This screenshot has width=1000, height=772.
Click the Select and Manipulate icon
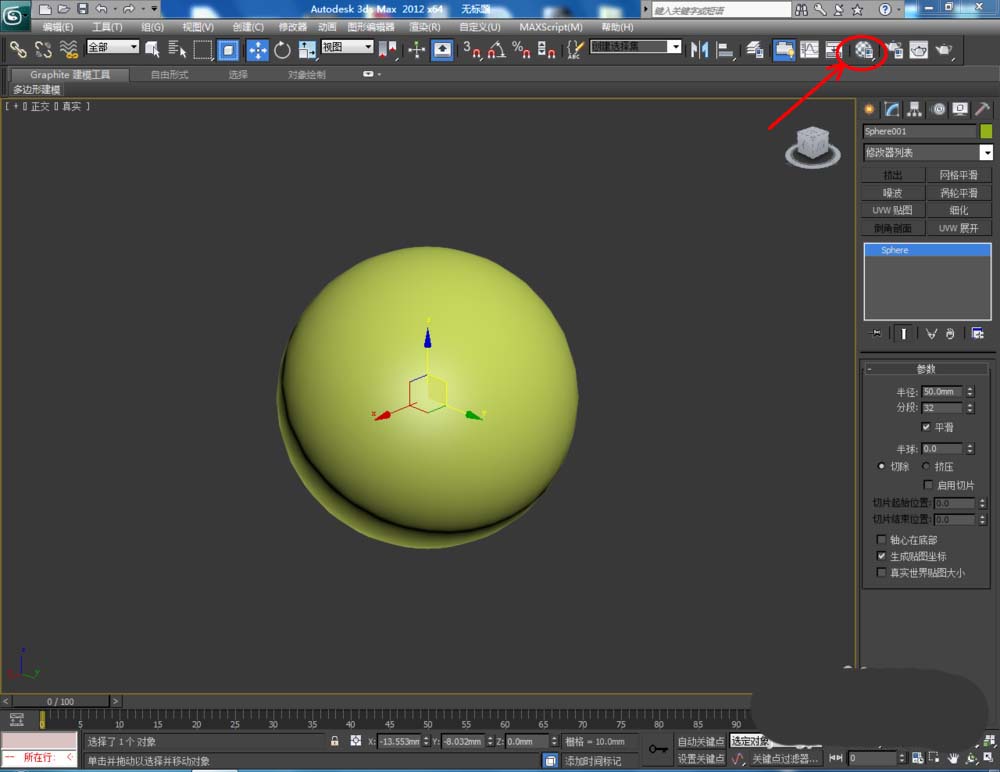(x=416, y=49)
